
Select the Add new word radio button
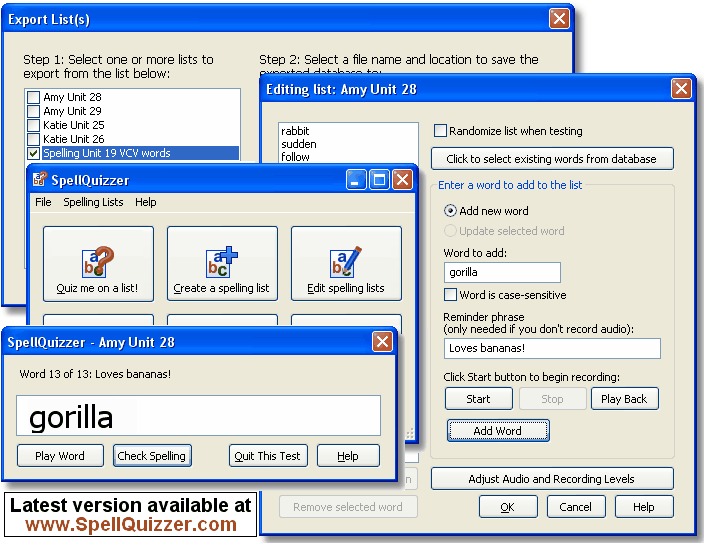450,211
